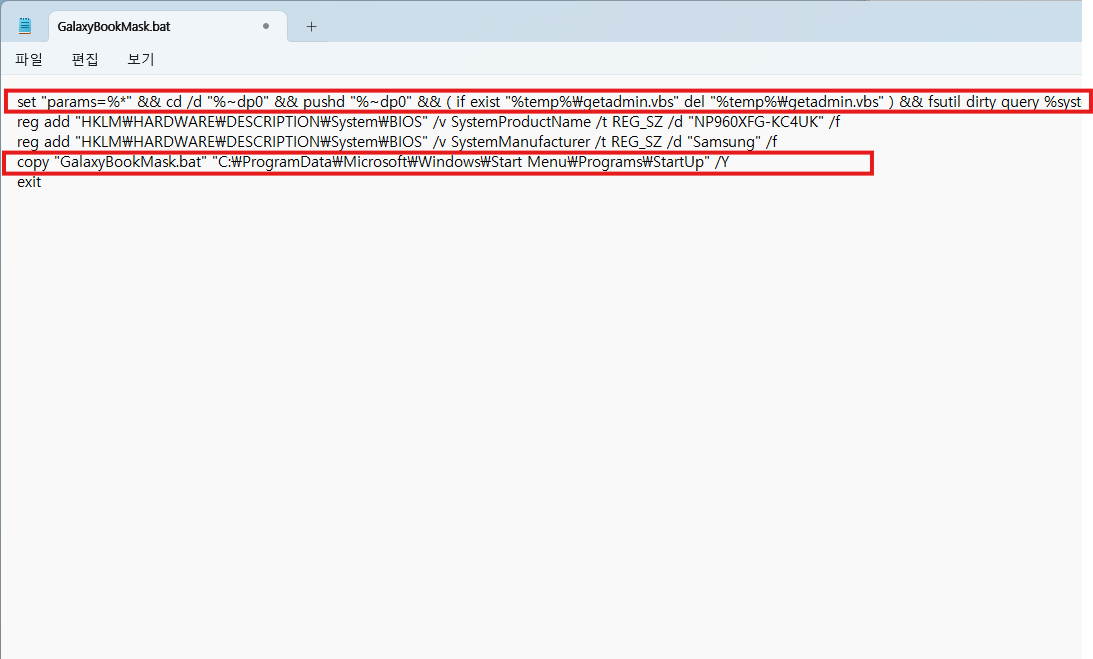Click the unsaved-changes dot on the tab
Screen dimensions: 1093x659
[x=266, y=26]
